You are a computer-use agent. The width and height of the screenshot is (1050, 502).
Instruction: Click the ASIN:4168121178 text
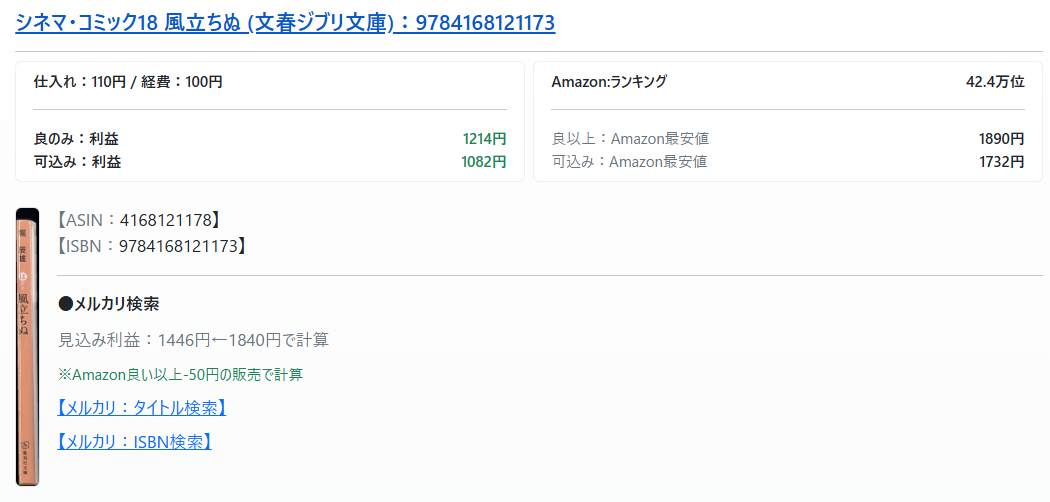point(139,220)
